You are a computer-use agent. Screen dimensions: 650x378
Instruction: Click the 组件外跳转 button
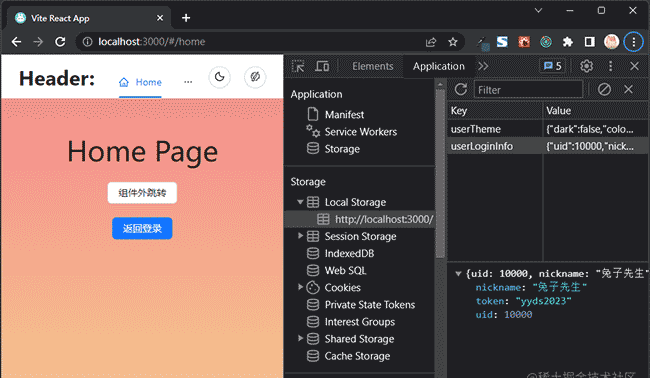142,193
